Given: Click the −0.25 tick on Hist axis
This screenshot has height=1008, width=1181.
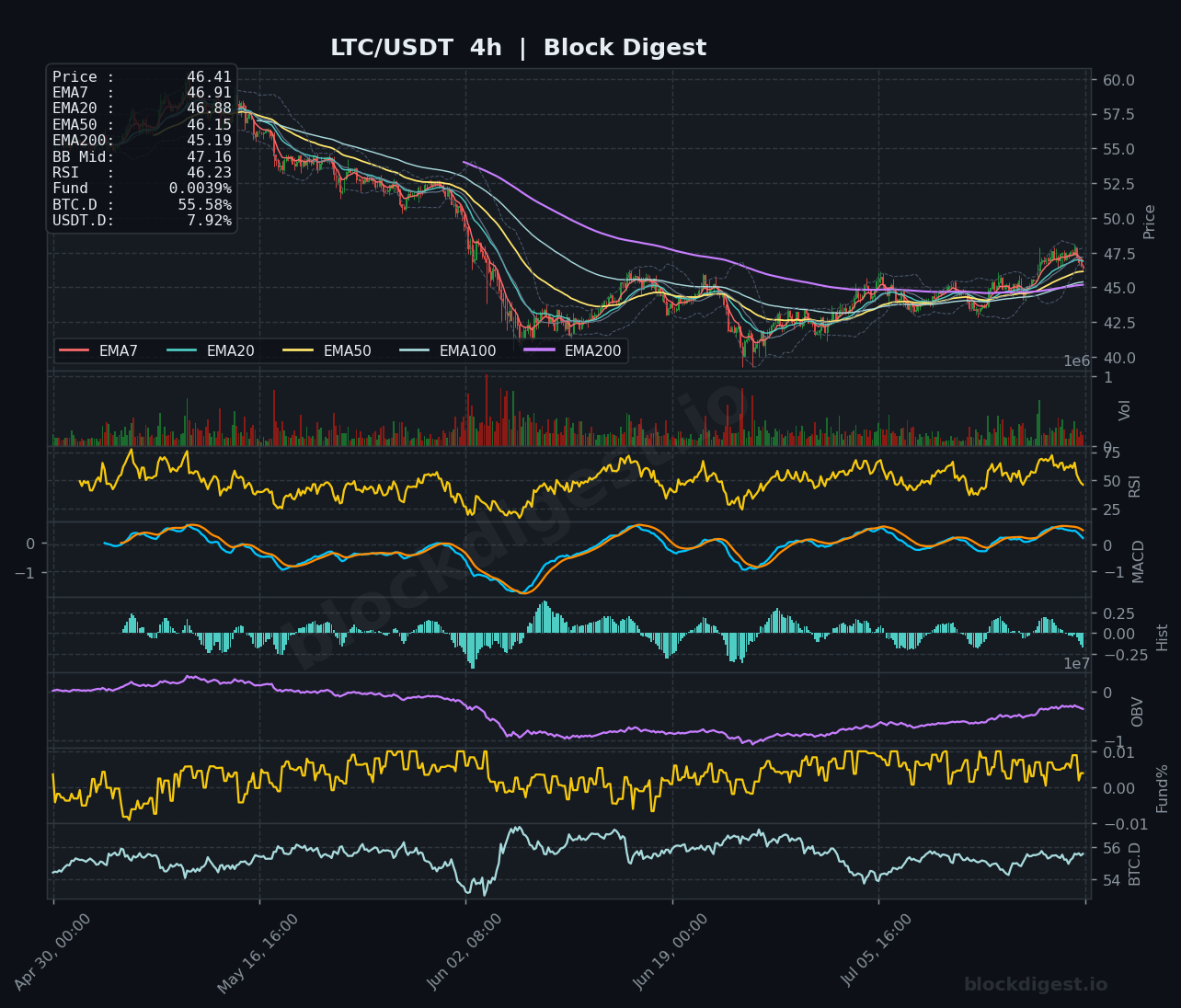Looking at the screenshot, I should point(1124,655).
